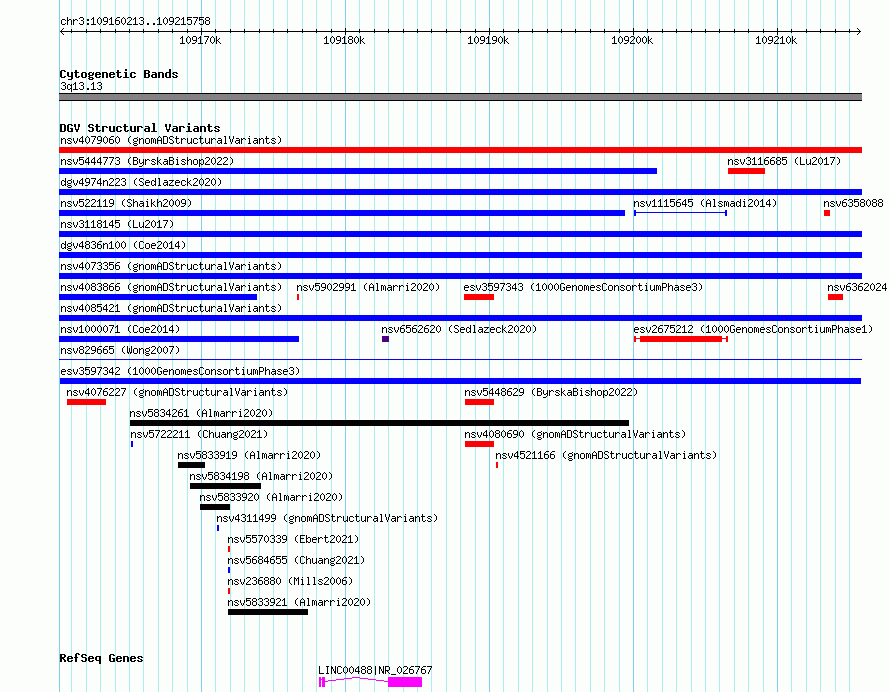Select the nsv4311499 gnomAD variant label
This screenshot has width=890, height=692.
point(327,518)
